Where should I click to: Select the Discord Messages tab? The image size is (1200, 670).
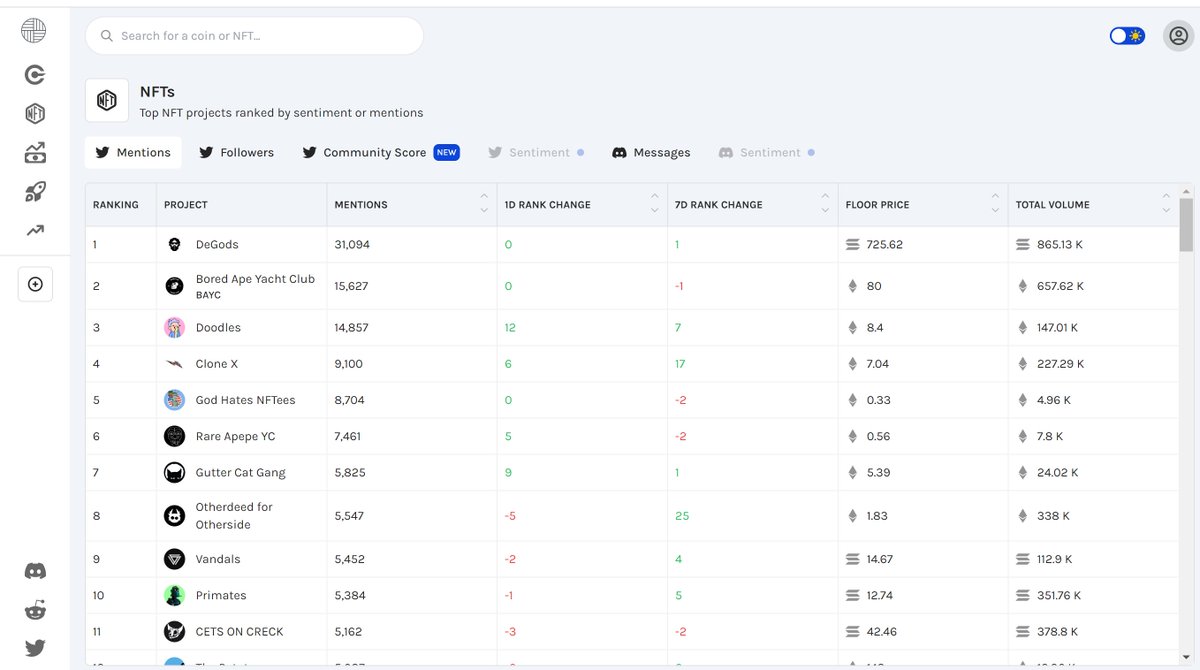pos(651,153)
